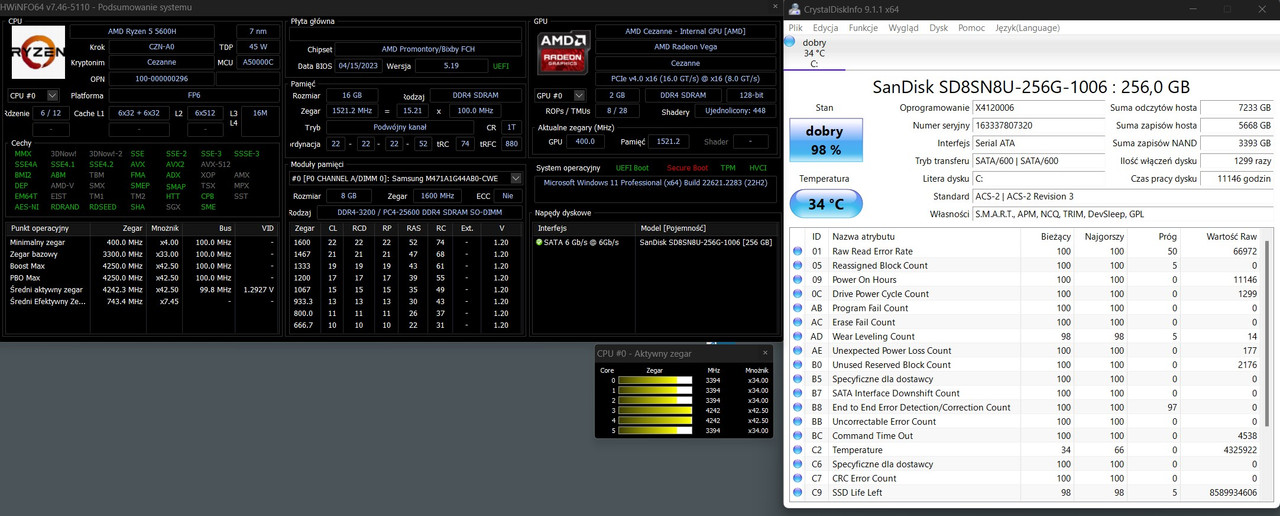The width and height of the screenshot is (1280, 516).
Task: Open the Wygląd menu
Action: [903, 28]
